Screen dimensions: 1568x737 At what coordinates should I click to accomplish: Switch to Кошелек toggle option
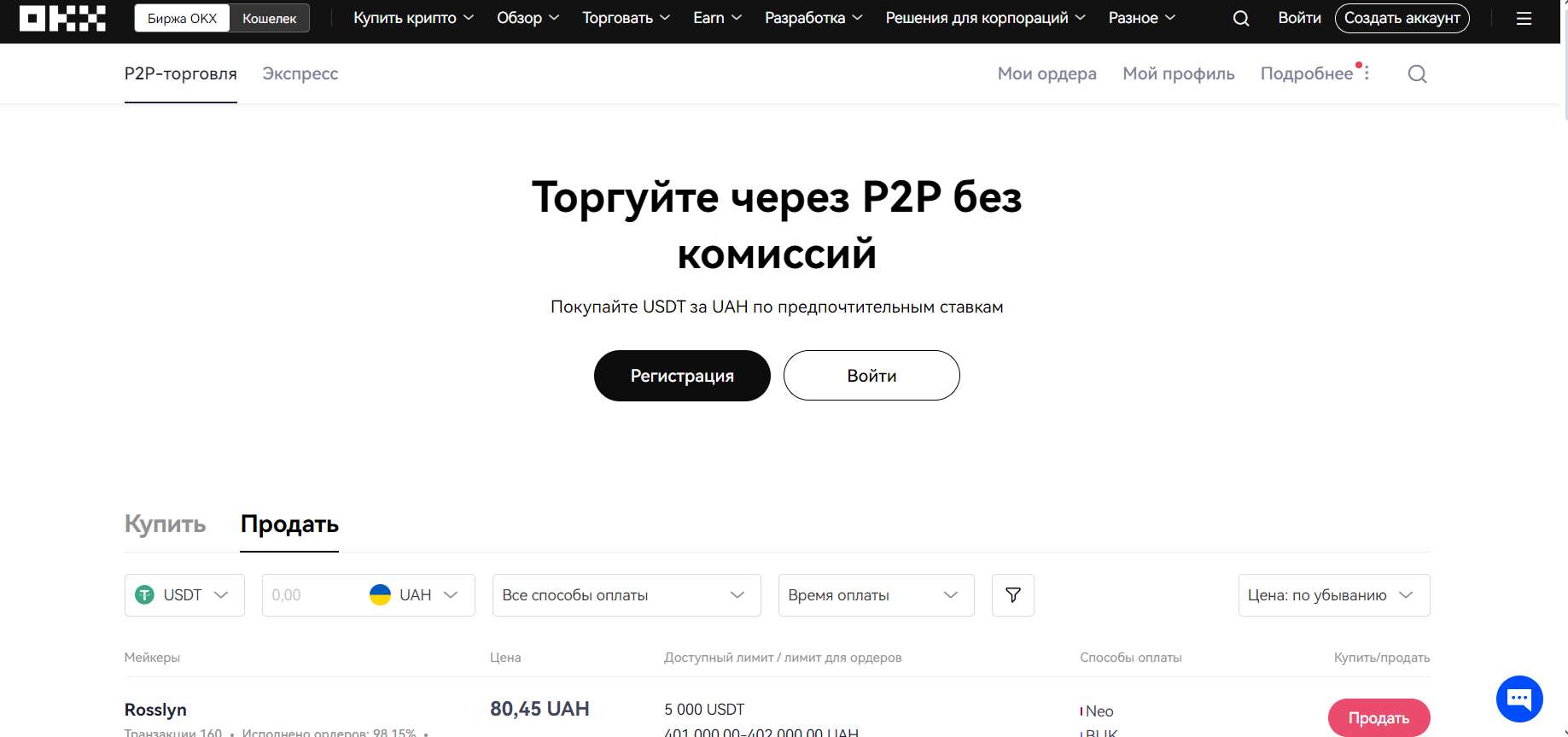(x=270, y=18)
